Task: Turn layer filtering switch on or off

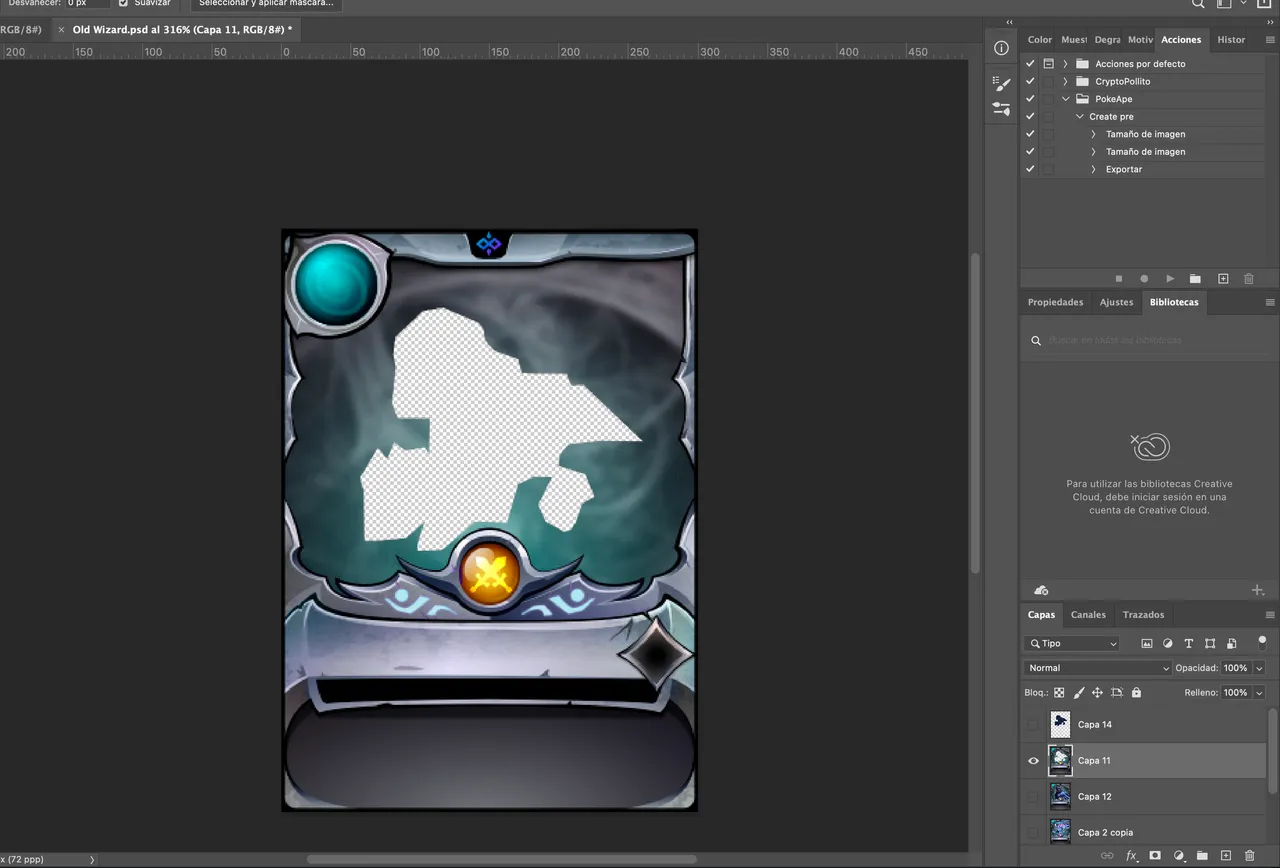Action: tap(1262, 642)
